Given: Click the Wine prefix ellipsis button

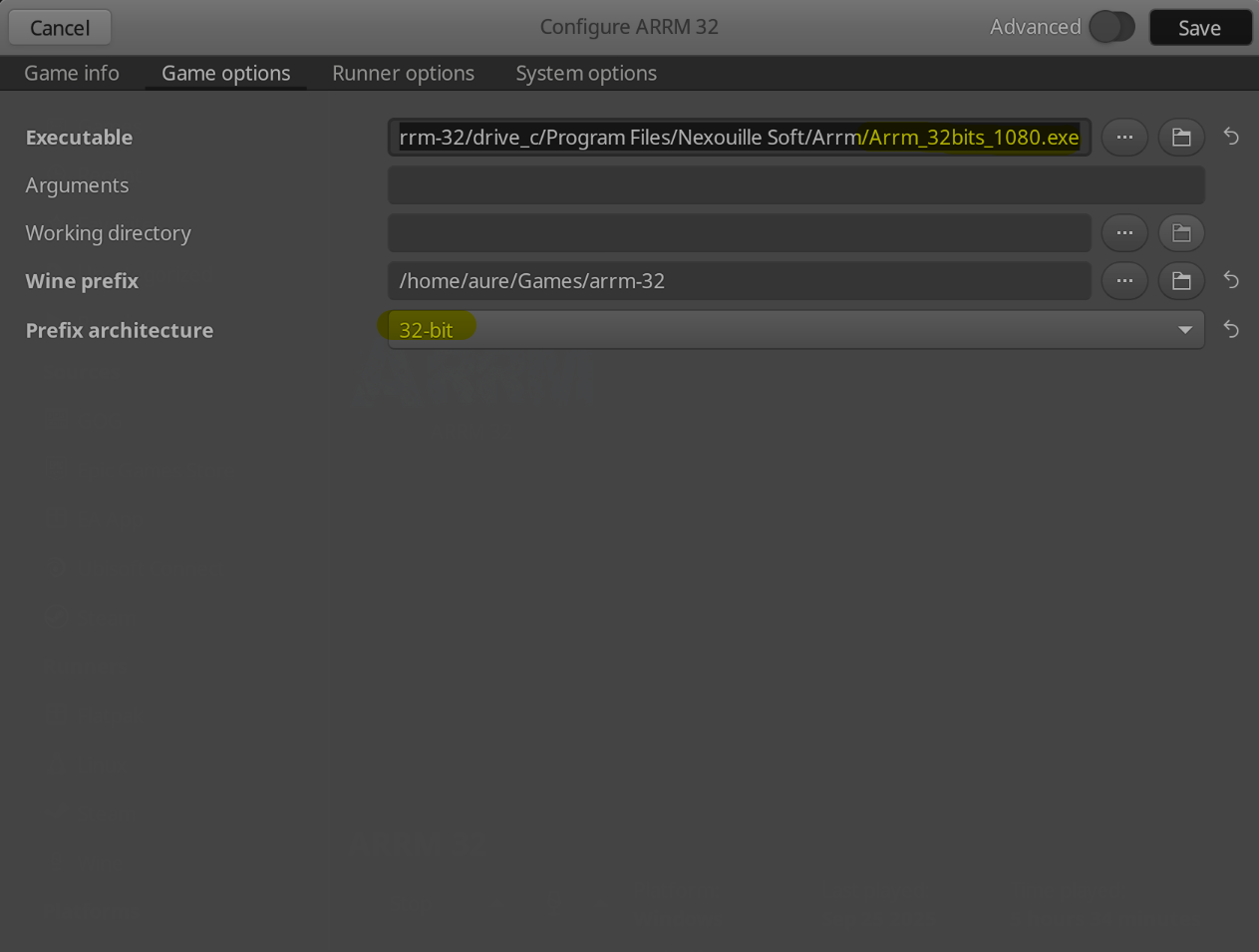Looking at the screenshot, I should pyautogui.click(x=1124, y=281).
